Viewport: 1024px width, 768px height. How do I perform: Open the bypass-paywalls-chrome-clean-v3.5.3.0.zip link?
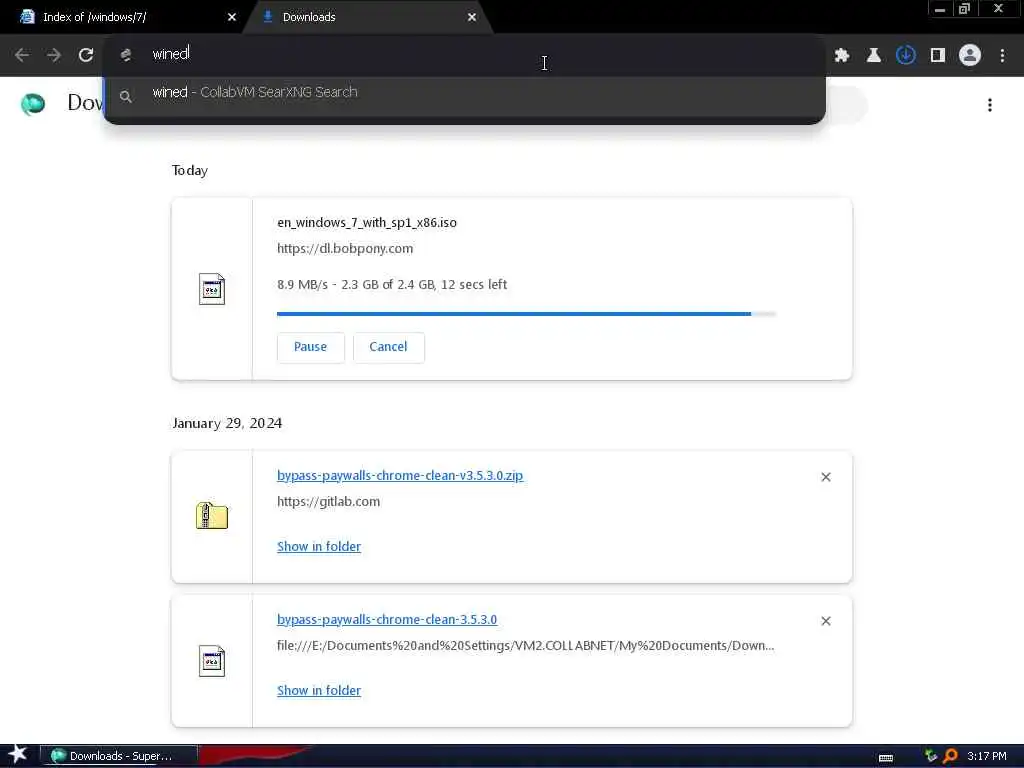(400, 475)
